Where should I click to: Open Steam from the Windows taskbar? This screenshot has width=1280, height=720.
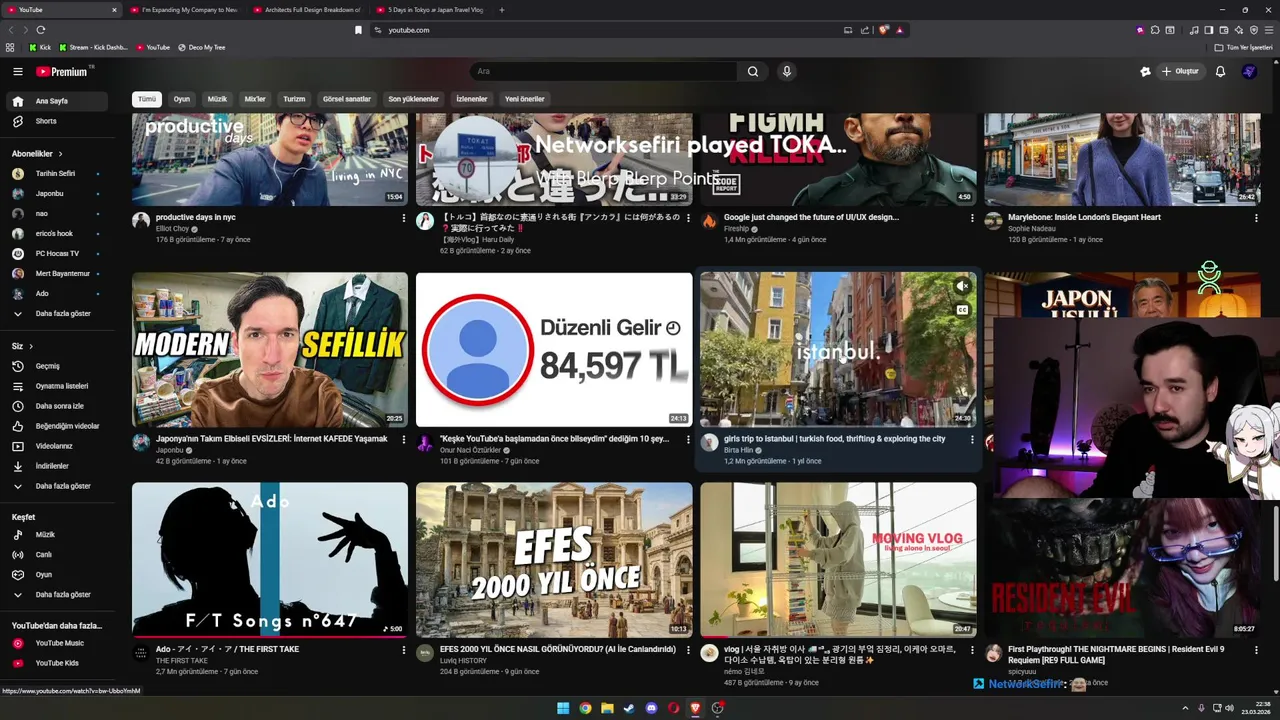point(629,708)
